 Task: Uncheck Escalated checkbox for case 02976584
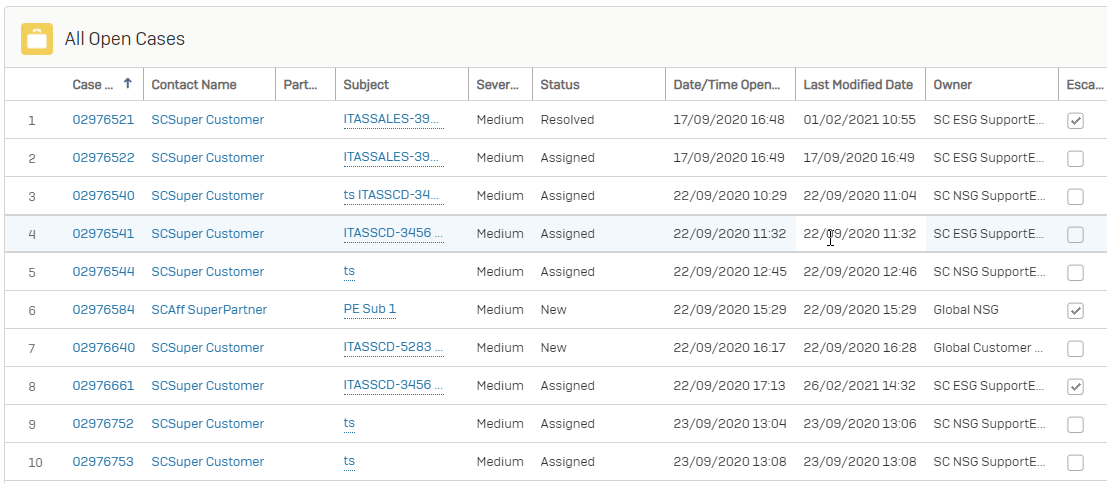pyautogui.click(x=1075, y=310)
